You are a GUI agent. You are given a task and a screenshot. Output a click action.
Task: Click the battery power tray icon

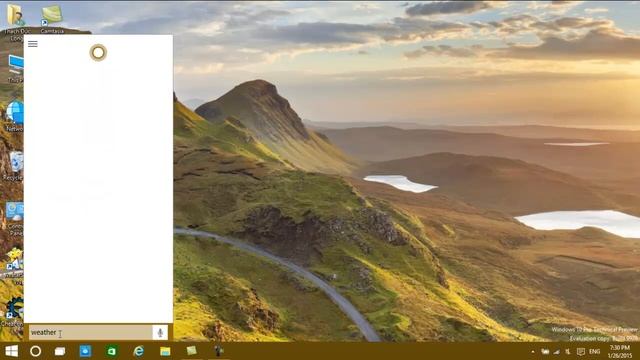(545, 351)
